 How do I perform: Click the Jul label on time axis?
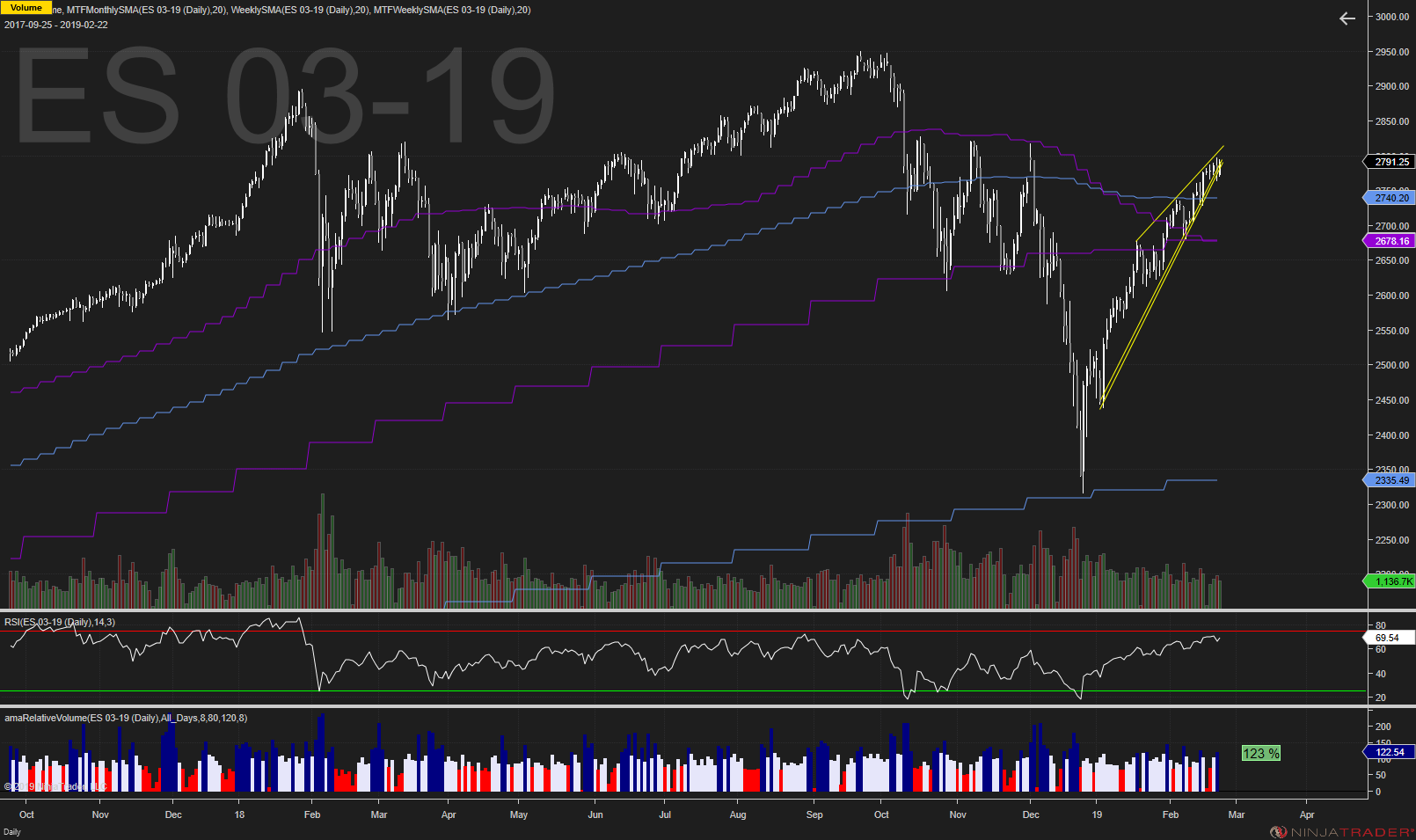click(665, 814)
